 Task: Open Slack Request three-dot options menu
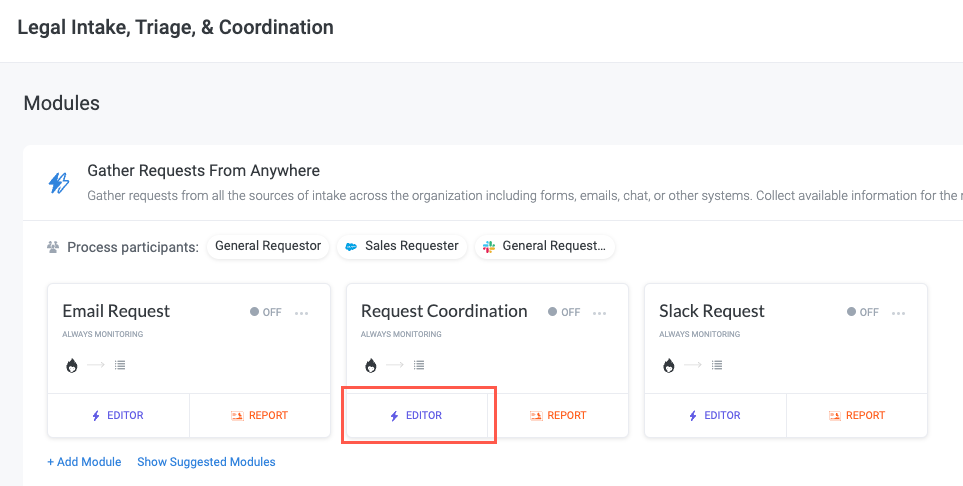pyautogui.click(x=898, y=313)
